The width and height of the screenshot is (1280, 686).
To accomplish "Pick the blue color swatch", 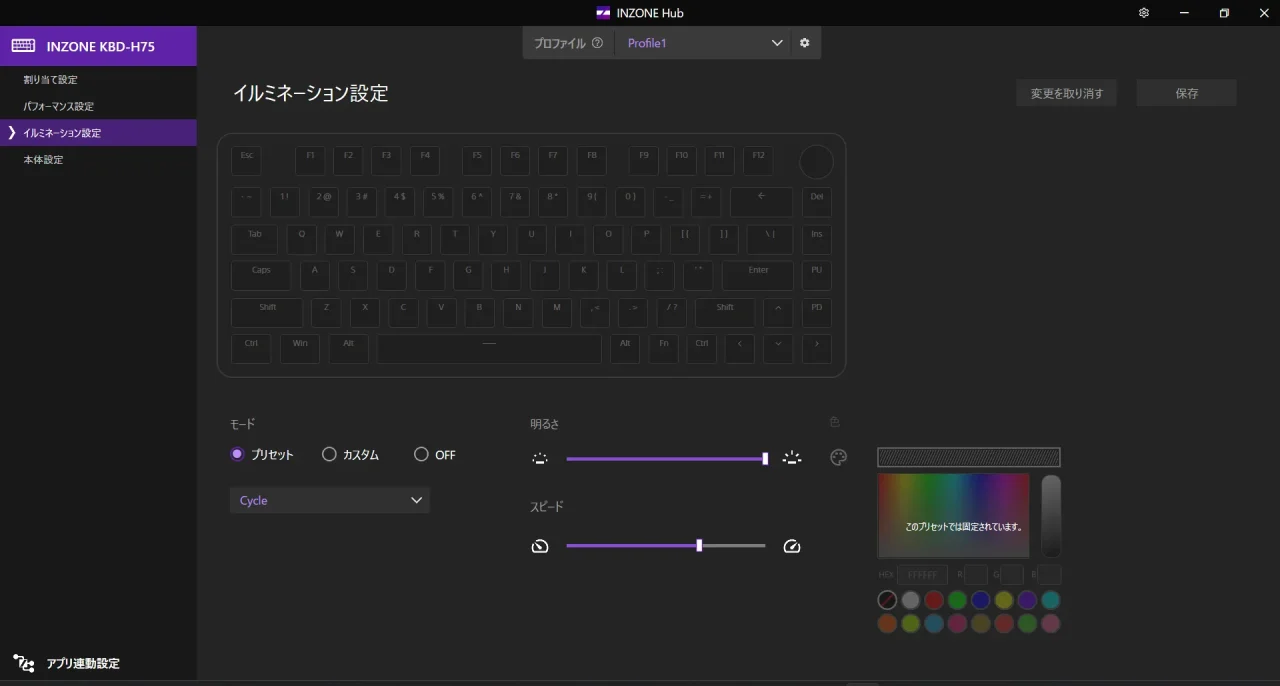I will pyautogui.click(x=980, y=600).
